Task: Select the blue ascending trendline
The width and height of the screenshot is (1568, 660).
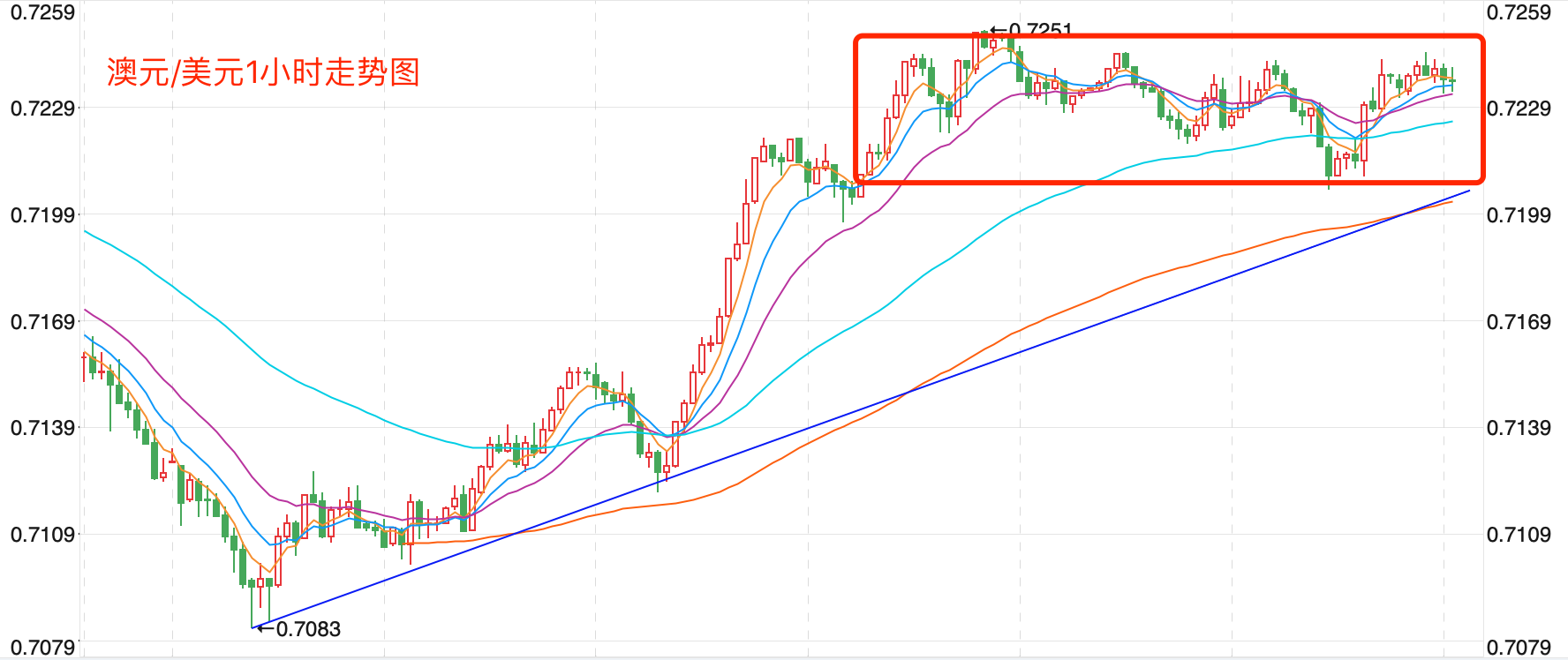Action: pos(861,409)
